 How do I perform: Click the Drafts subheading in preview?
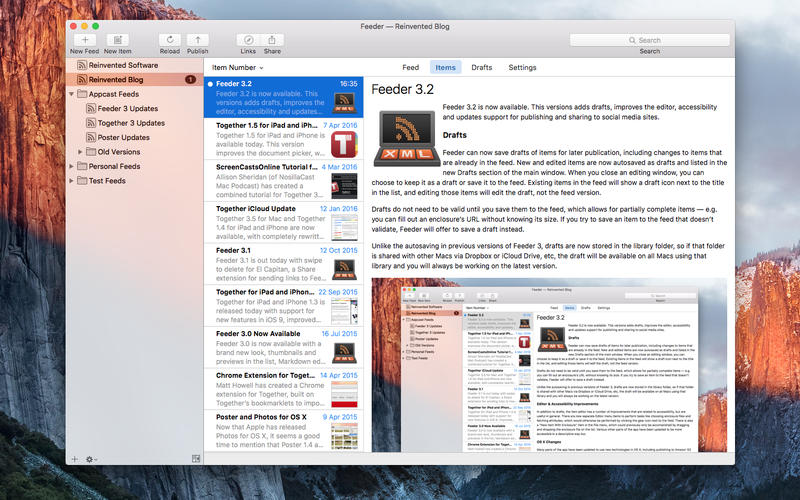coord(455,135)
